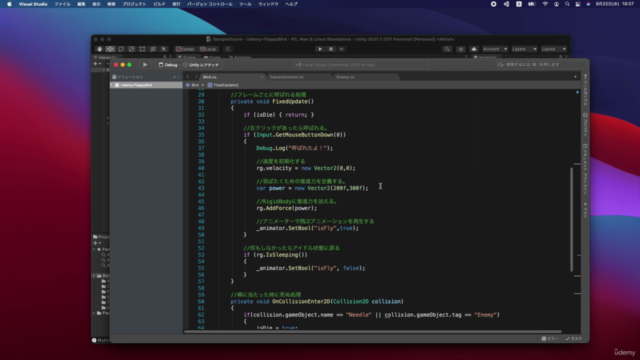Open the Debug configuration selector

pyautogui.click(x=168, y=64)
